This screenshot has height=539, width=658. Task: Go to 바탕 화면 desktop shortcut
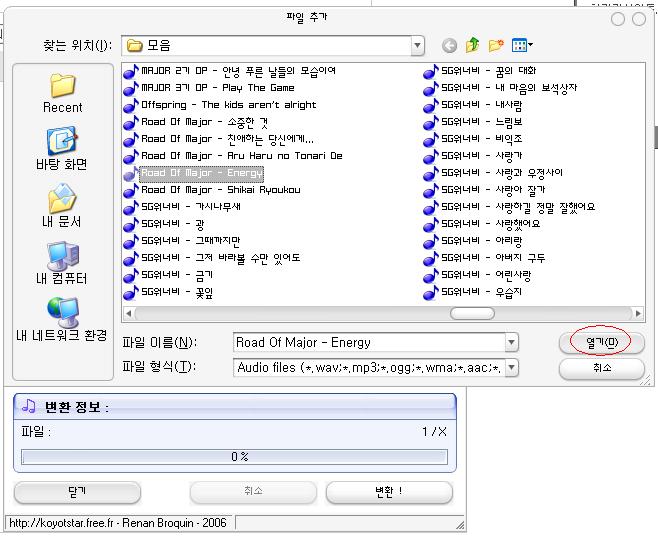(x=62, y=149)
